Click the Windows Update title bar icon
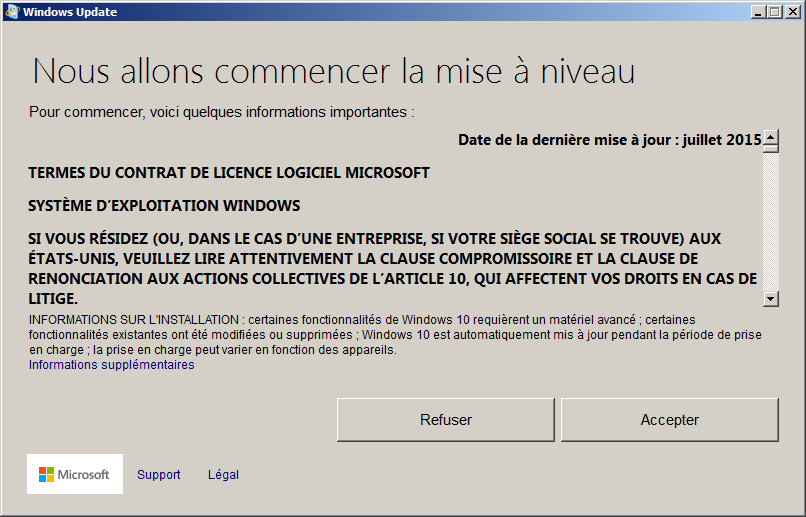 12,11
